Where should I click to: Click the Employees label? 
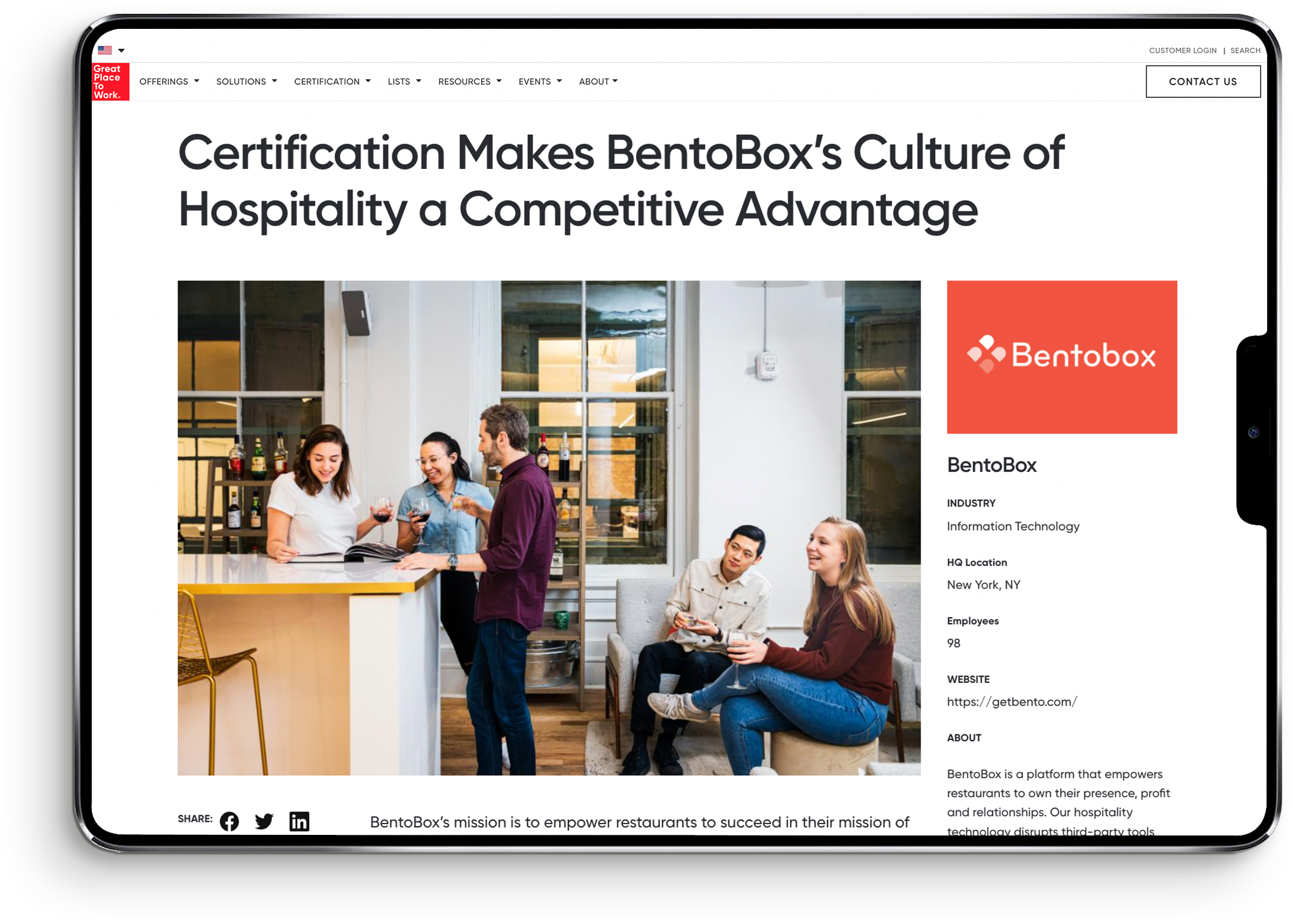pos(973,621)
